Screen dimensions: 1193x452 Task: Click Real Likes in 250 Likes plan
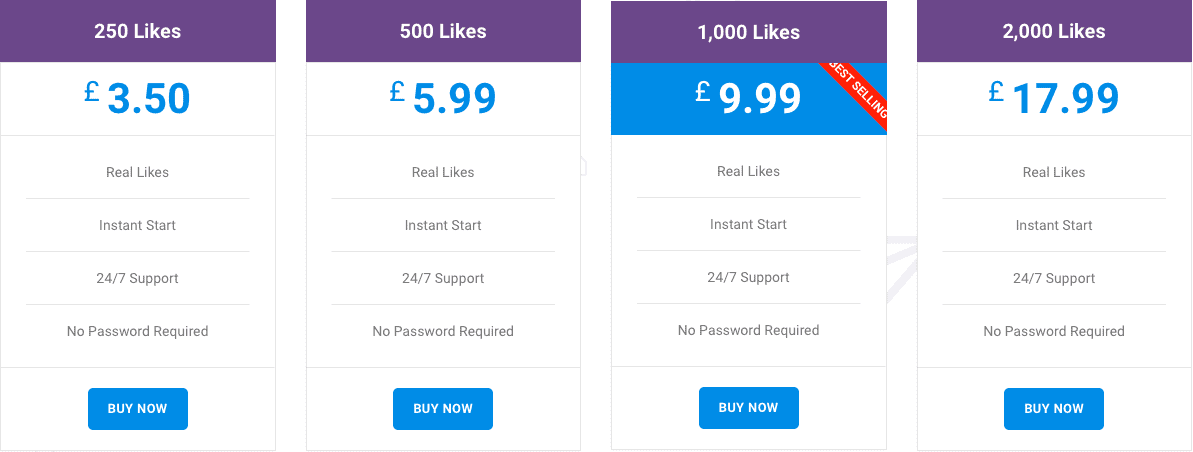(x=138, y=172)
